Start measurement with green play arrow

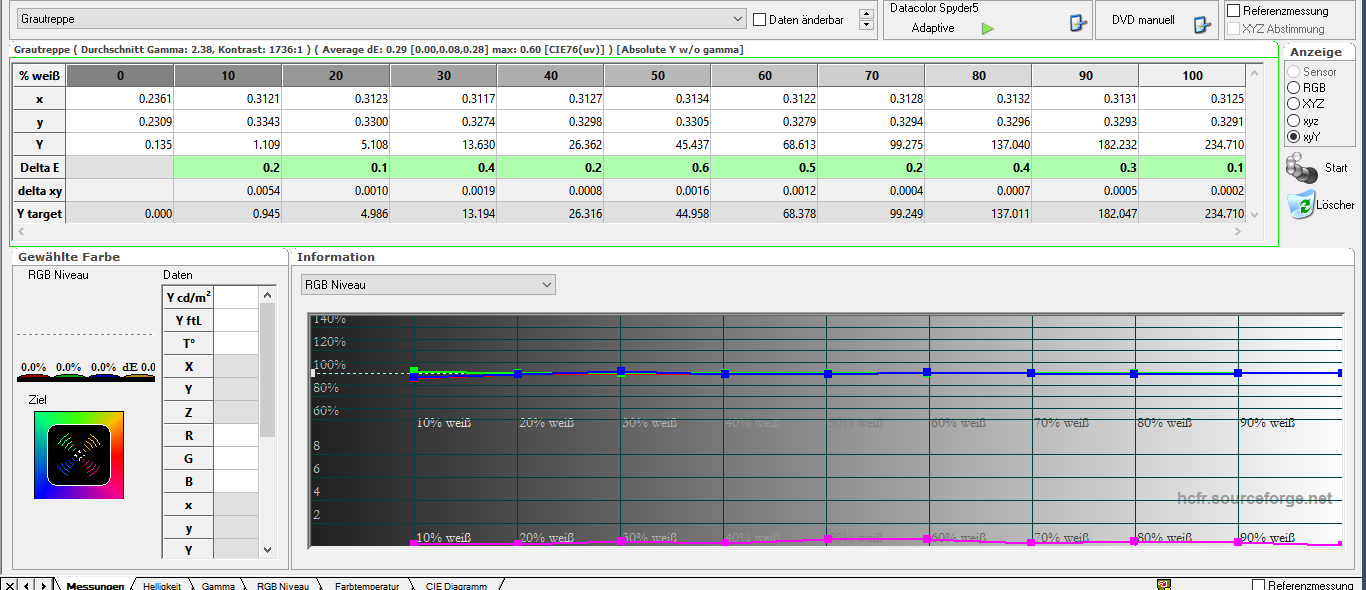[988, 28]
